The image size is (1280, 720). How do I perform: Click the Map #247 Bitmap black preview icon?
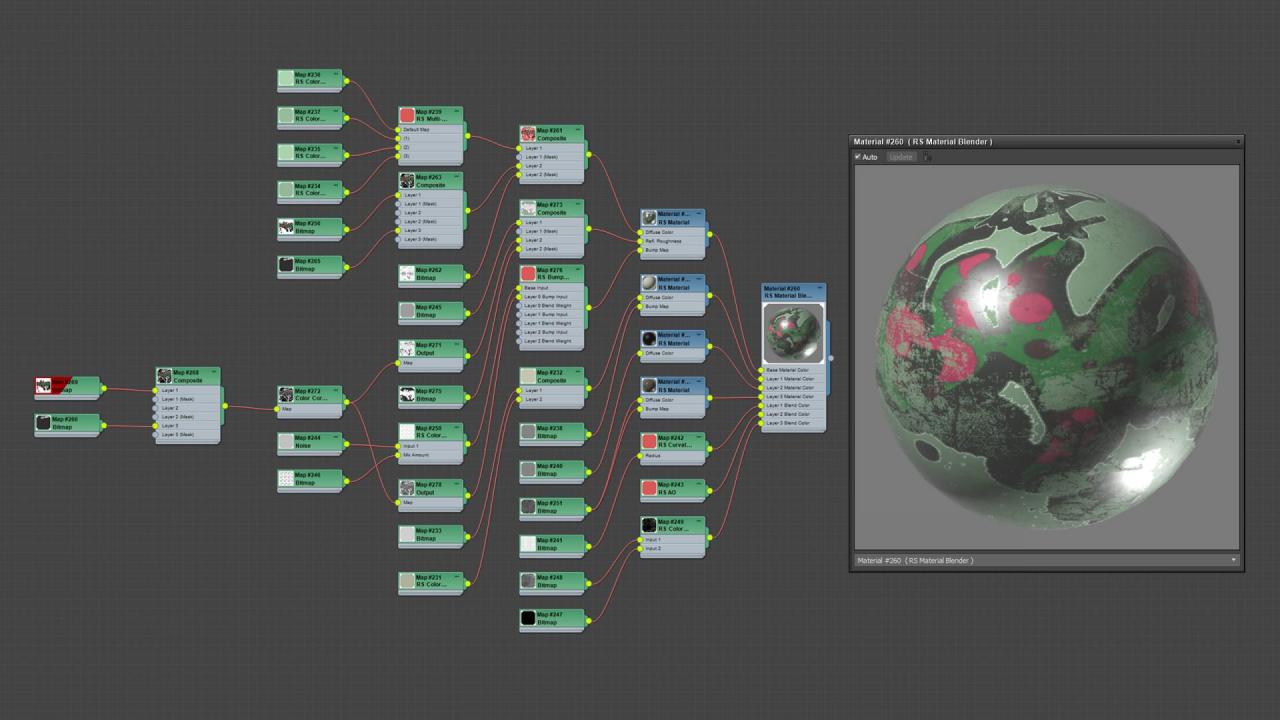528,618
